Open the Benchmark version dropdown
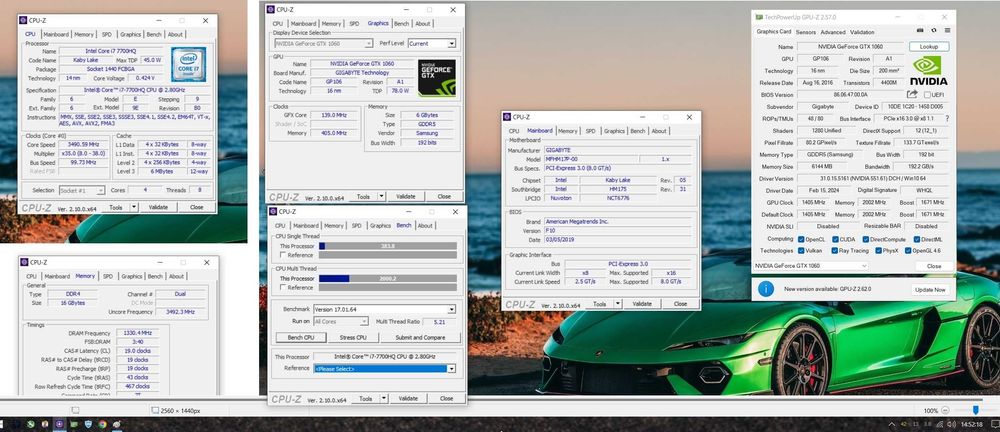 pyautogui.click(x=450, y=309)
